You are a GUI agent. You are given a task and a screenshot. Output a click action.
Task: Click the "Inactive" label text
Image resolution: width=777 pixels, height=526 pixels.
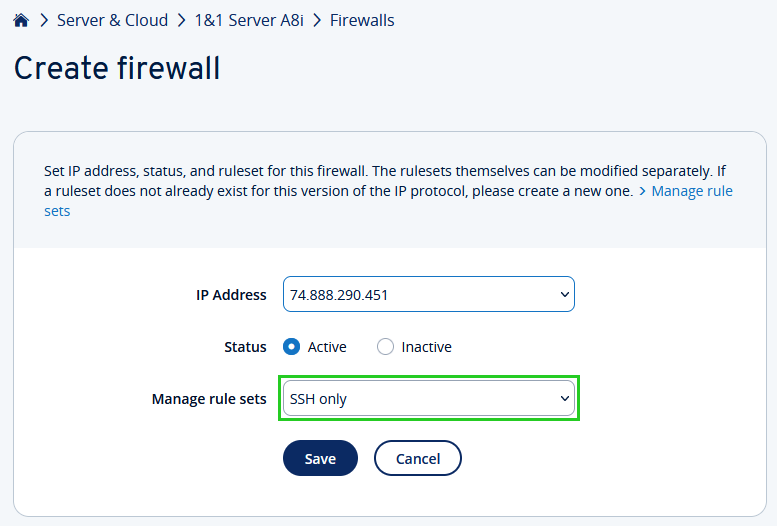click(x=426, y=347)
